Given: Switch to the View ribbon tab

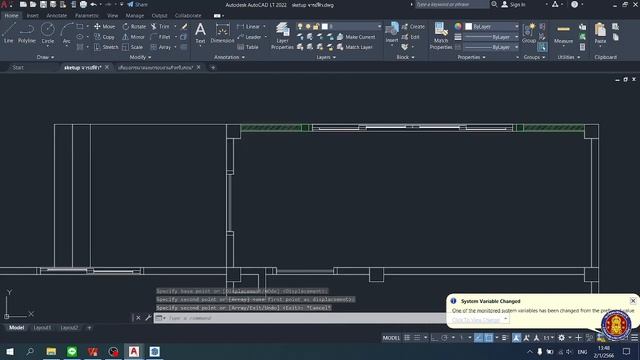Looking at the screenshot, I should tap(112, 16).
